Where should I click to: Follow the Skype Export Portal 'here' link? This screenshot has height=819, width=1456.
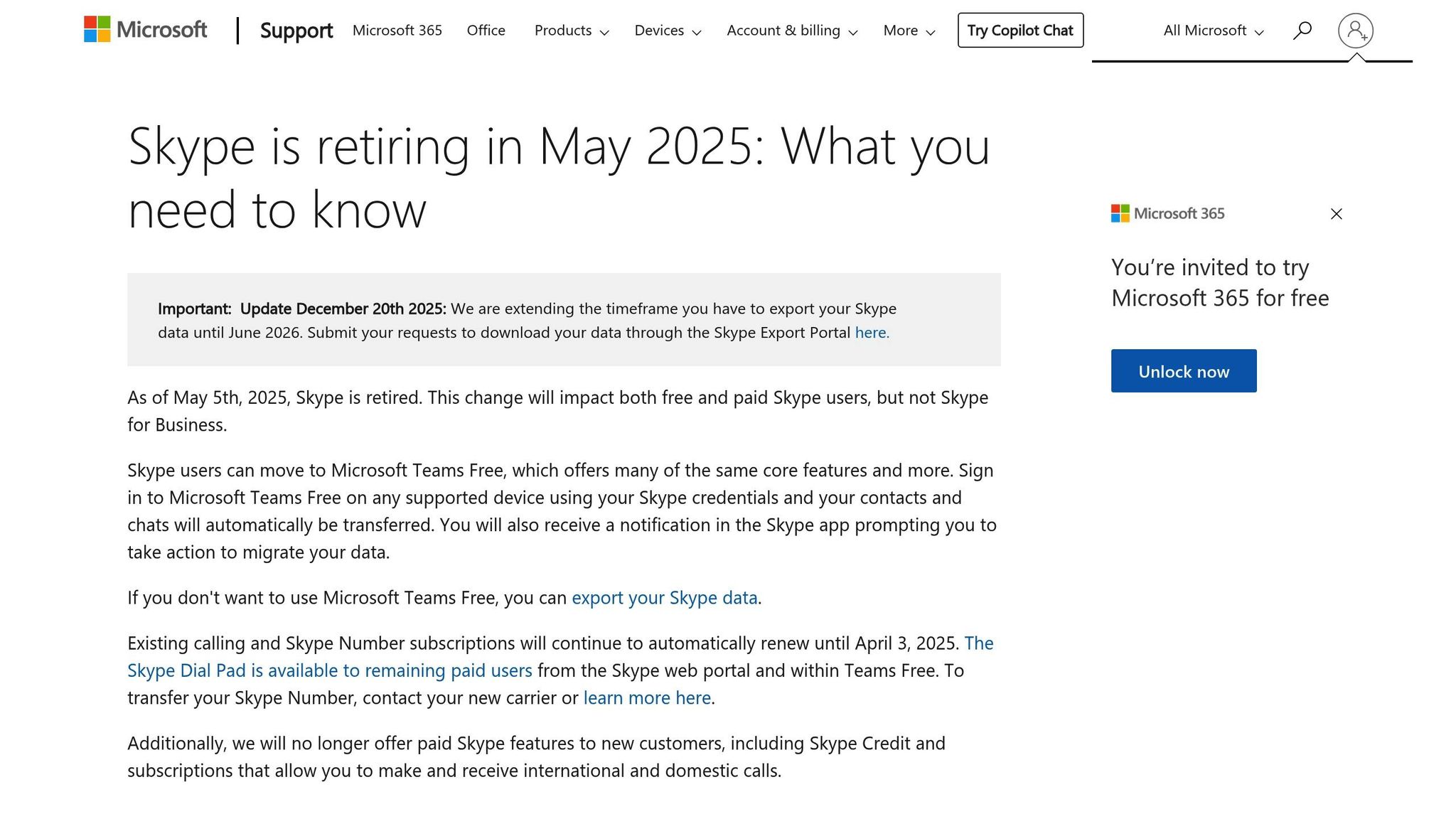(871, 333)
